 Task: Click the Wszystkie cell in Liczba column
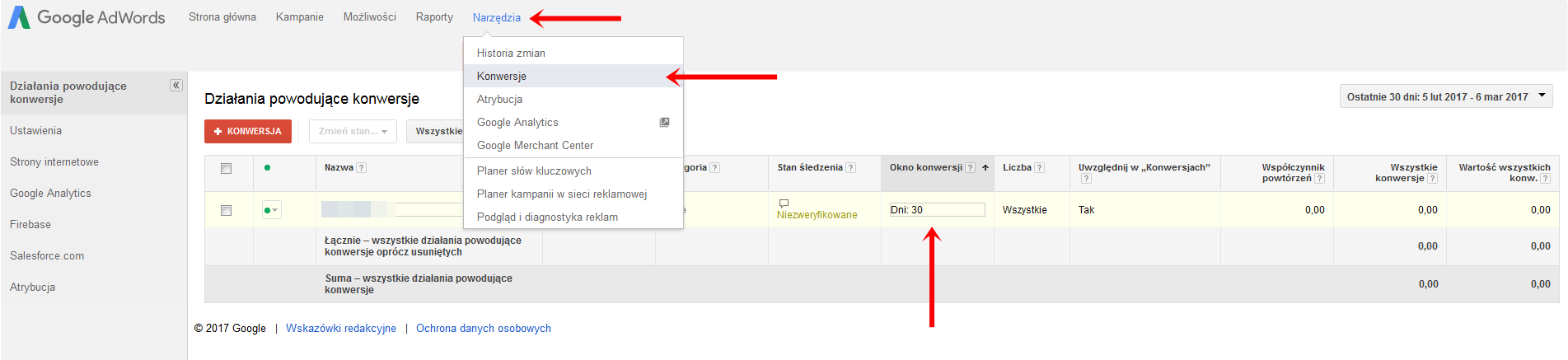tap(1025, 210)
